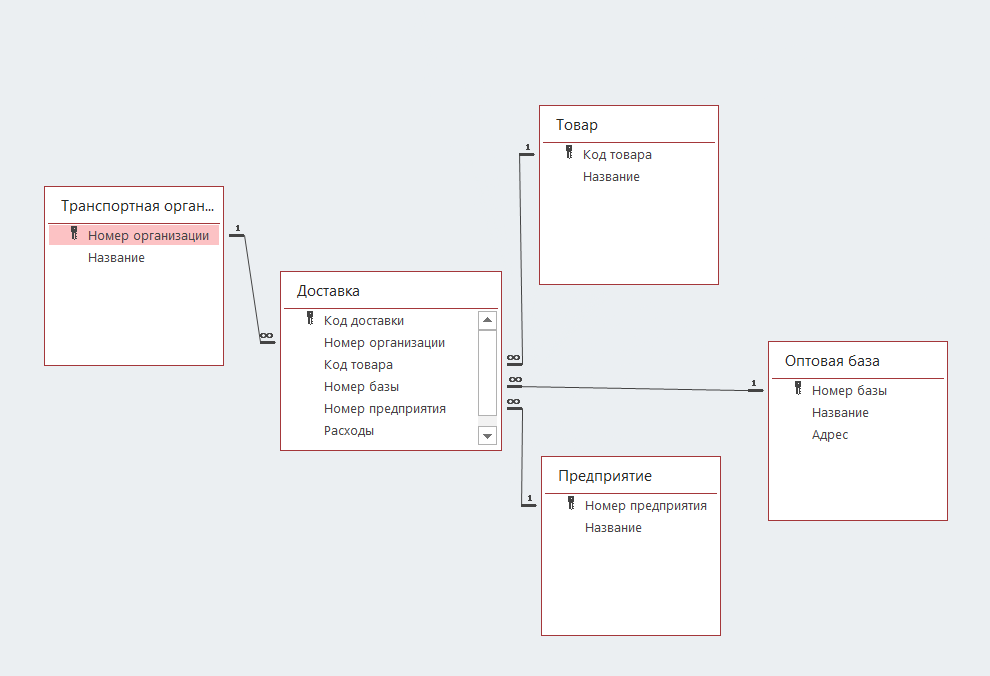
Task: Select Номер базы field in Доставка table
Action: [361, 387]
